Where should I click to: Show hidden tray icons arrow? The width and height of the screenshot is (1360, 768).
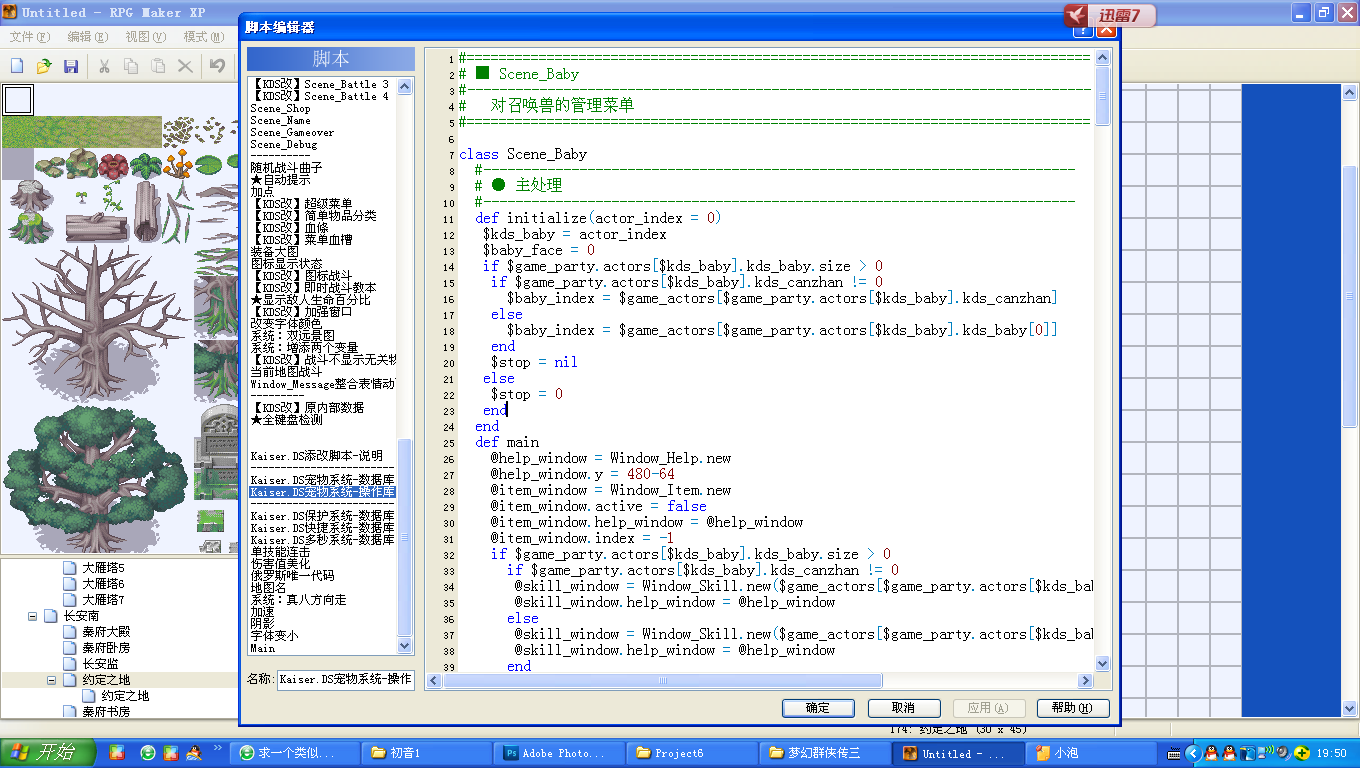pos(1192,753)
